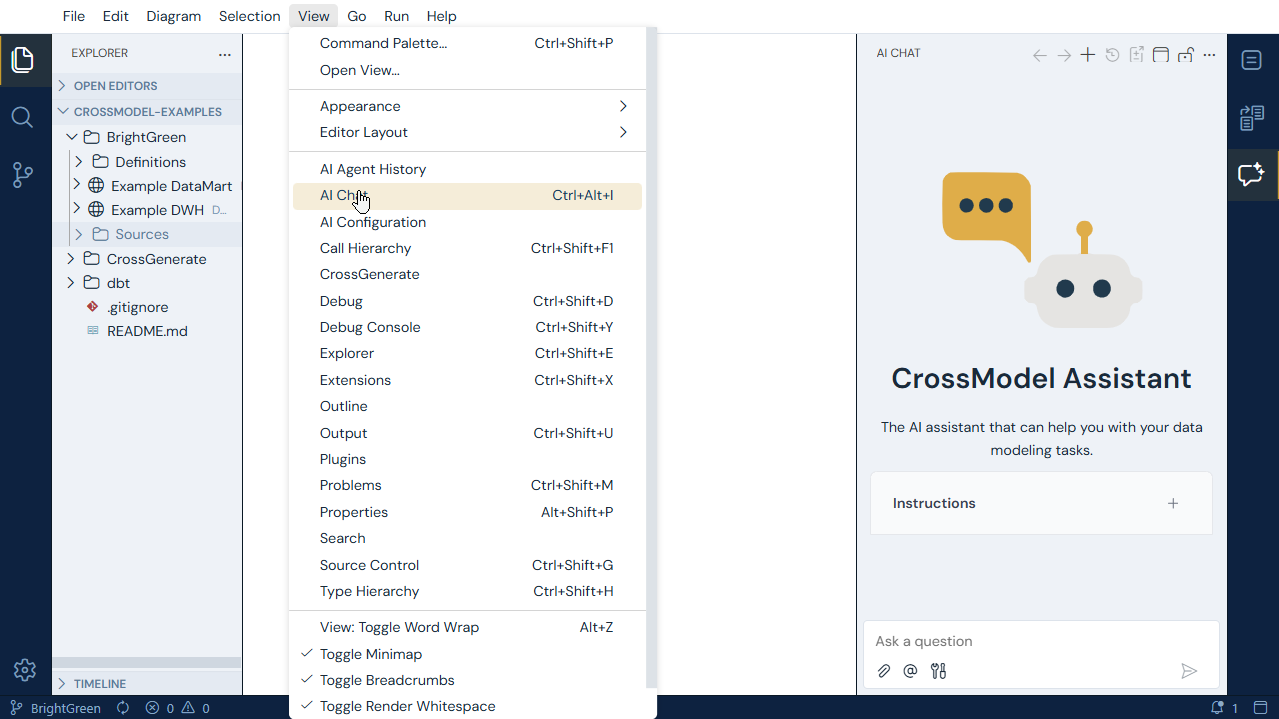Viewport: 1279px width, 719px height.
Task: Open the outline view icon in right sidebar
Action: [1252, 60]
